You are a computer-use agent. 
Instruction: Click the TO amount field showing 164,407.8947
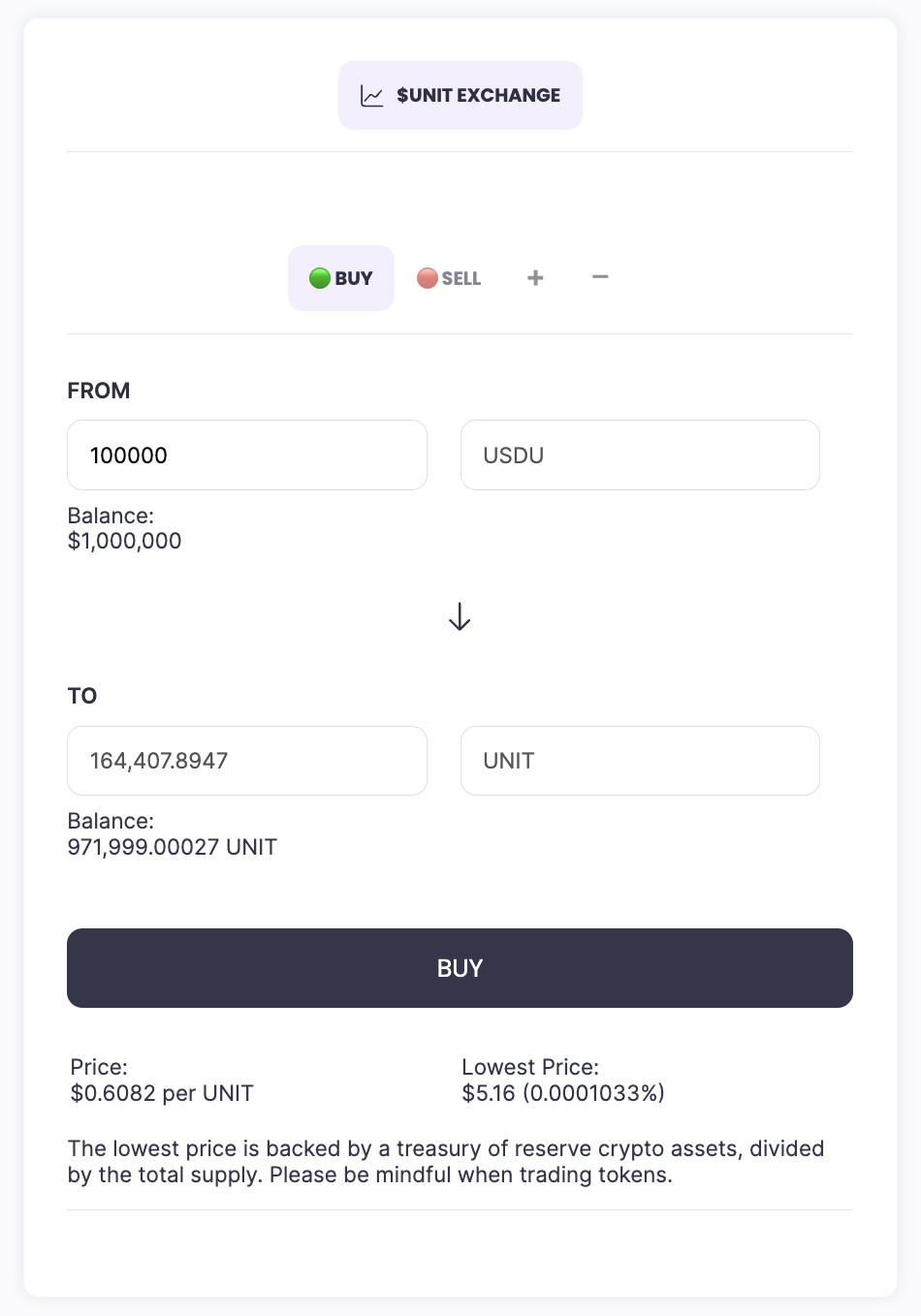pos(247,761)
